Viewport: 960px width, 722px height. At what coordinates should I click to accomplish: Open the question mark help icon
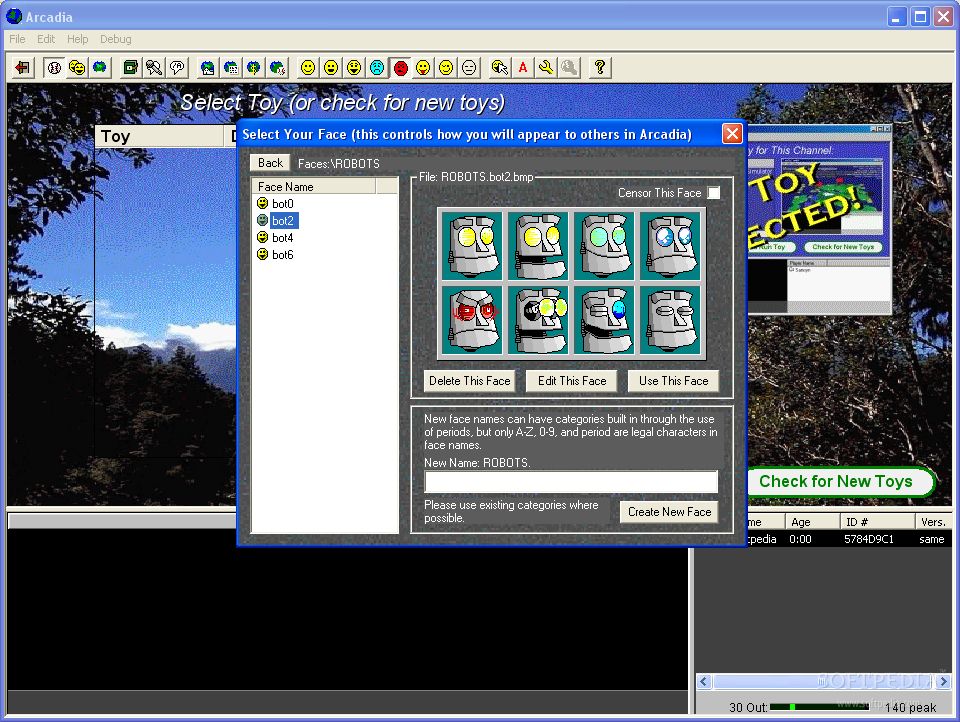point(600,67)
